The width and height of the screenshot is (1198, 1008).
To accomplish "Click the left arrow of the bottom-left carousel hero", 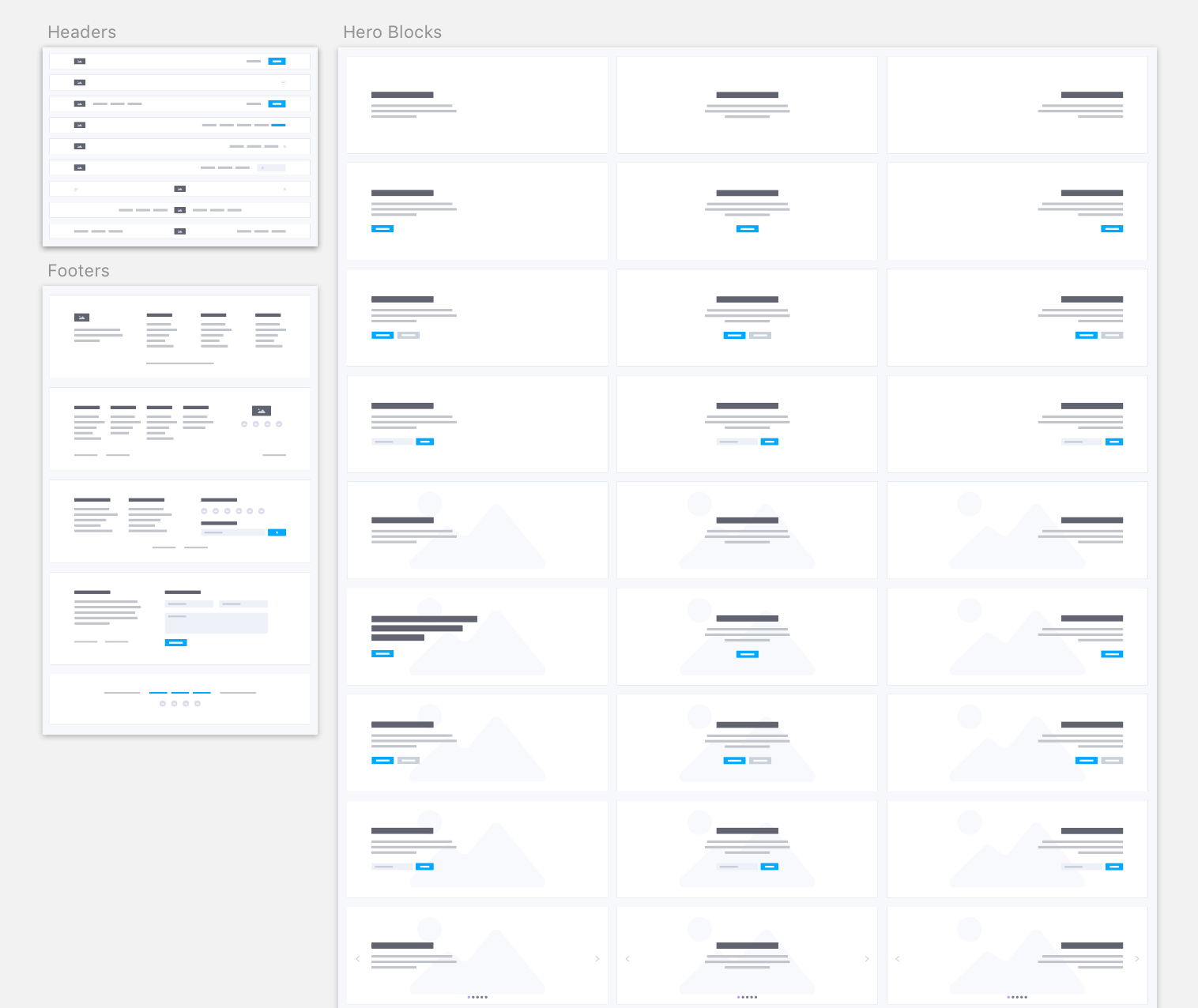I will (358, 958).
